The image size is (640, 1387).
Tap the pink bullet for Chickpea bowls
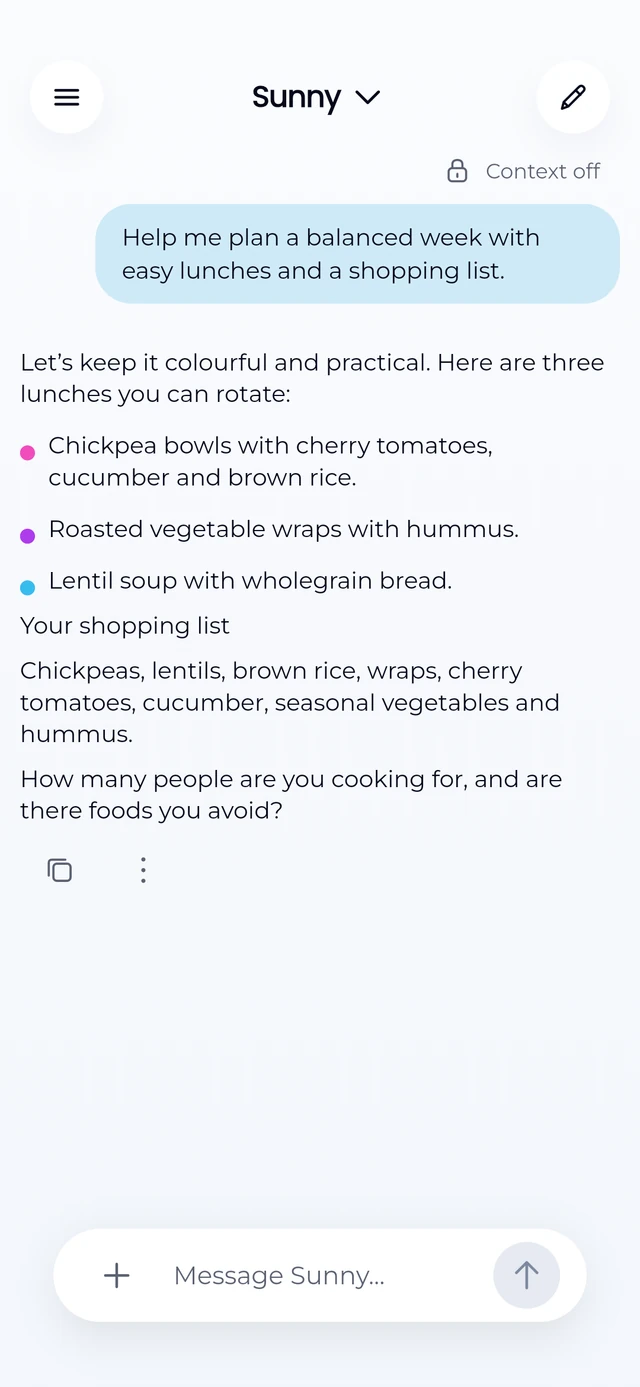[x=28, y=453]
